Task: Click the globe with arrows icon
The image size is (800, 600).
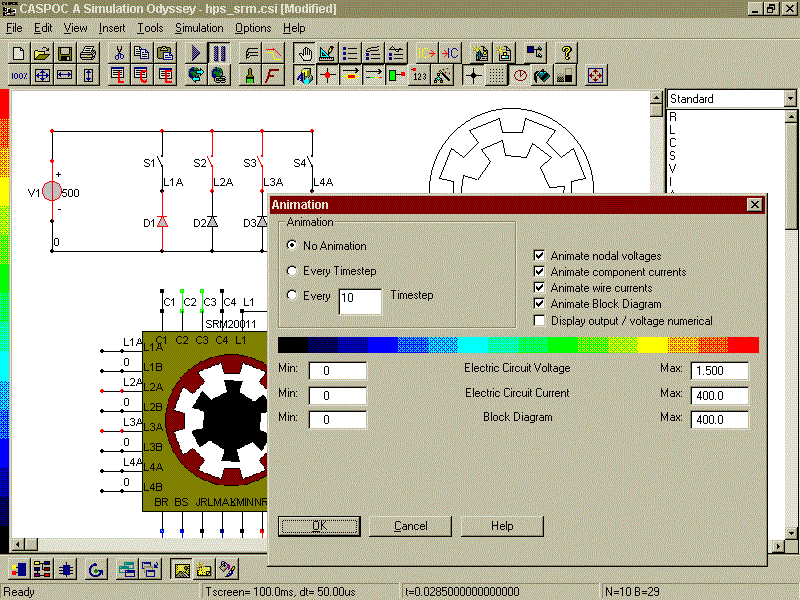Action: coord(196,76)
